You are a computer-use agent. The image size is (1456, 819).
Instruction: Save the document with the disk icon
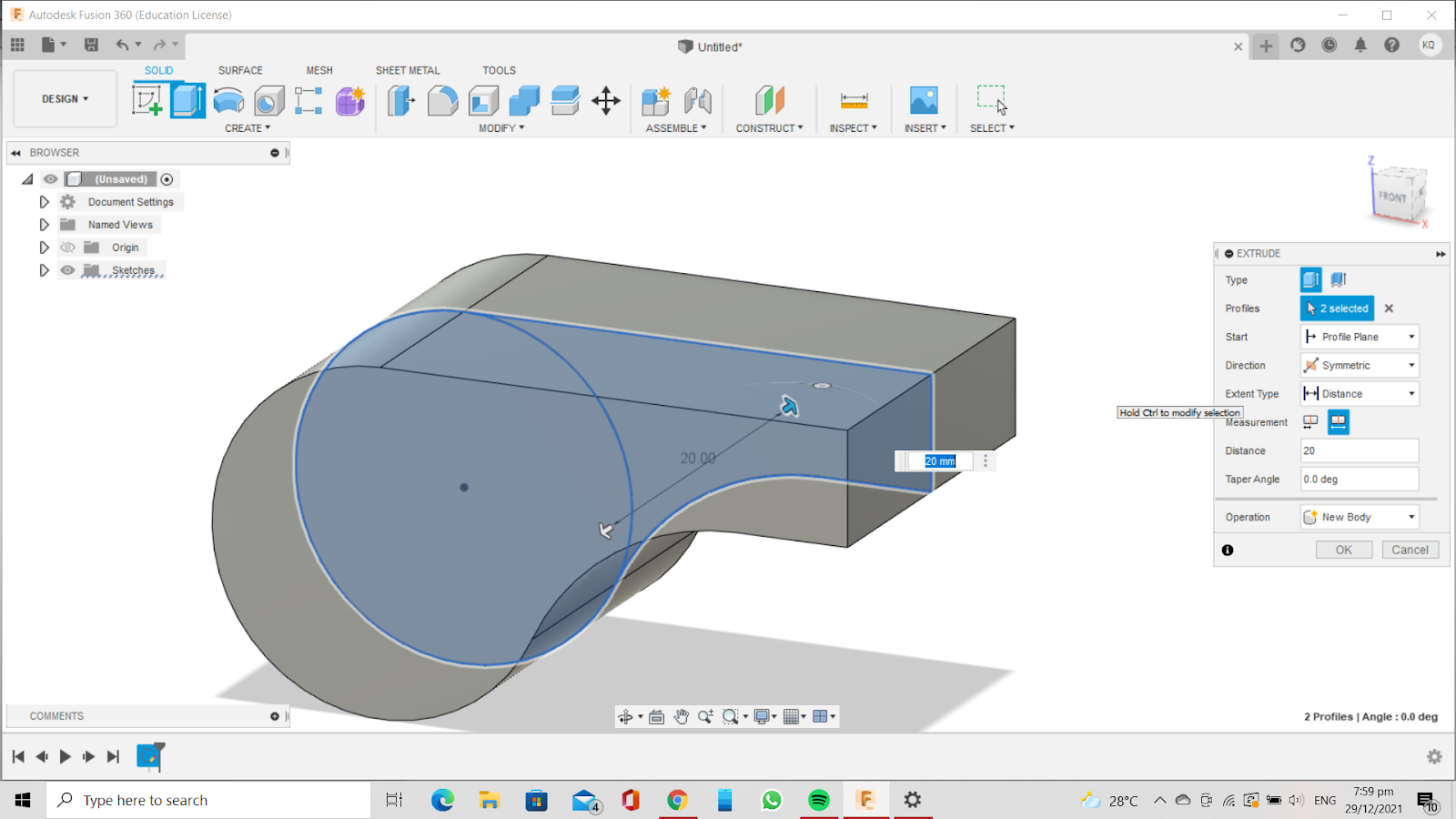(91, 45)
